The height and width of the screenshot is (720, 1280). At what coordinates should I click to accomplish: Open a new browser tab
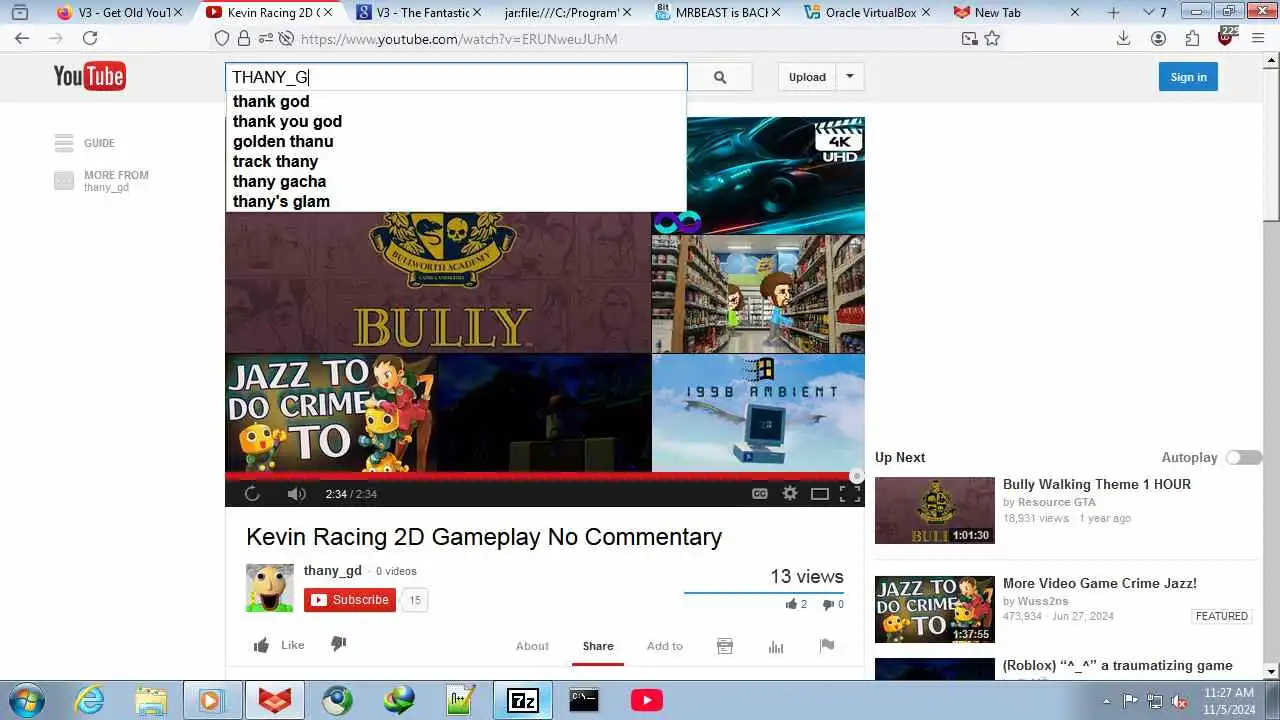point(1114,13)
